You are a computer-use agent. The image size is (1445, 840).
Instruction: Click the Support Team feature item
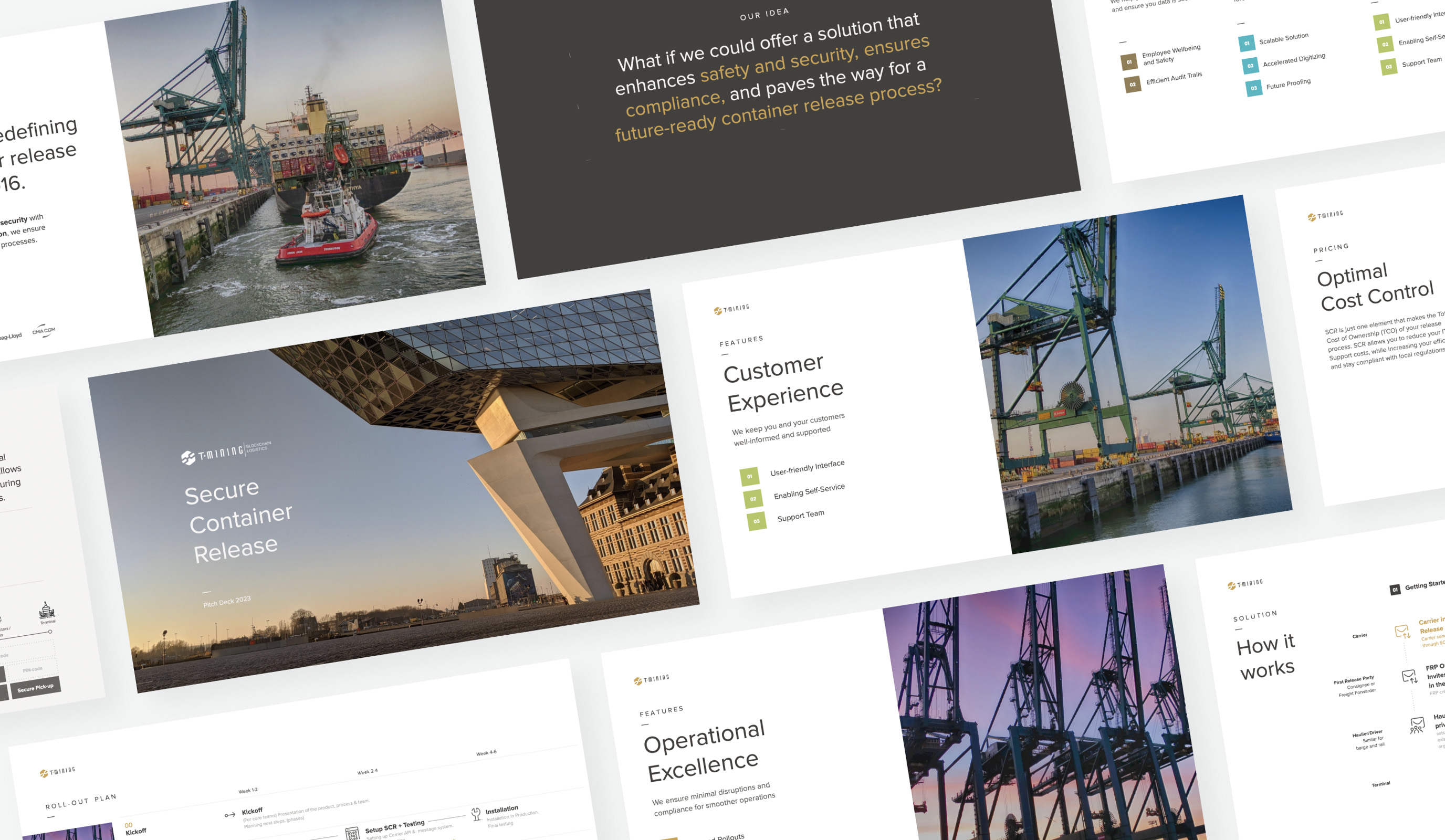pos(801,516)
